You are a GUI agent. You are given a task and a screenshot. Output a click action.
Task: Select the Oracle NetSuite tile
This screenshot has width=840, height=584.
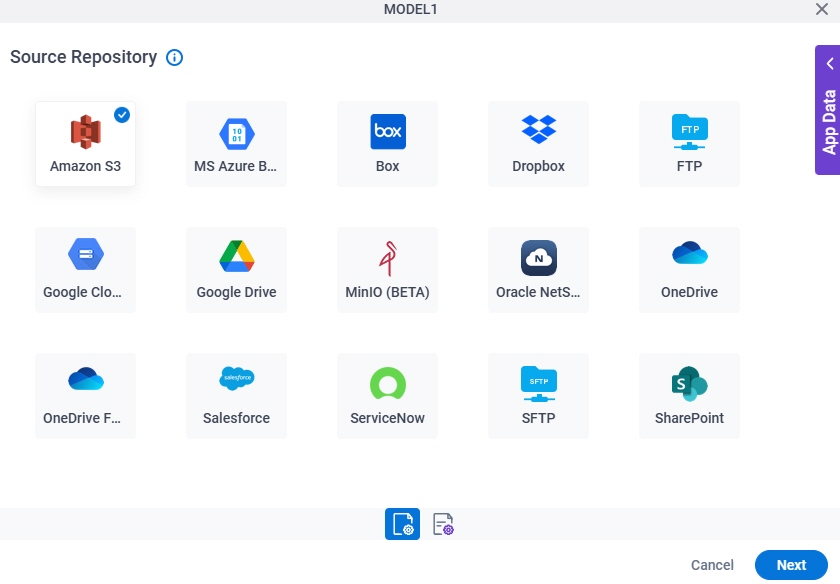pos(538,269)
